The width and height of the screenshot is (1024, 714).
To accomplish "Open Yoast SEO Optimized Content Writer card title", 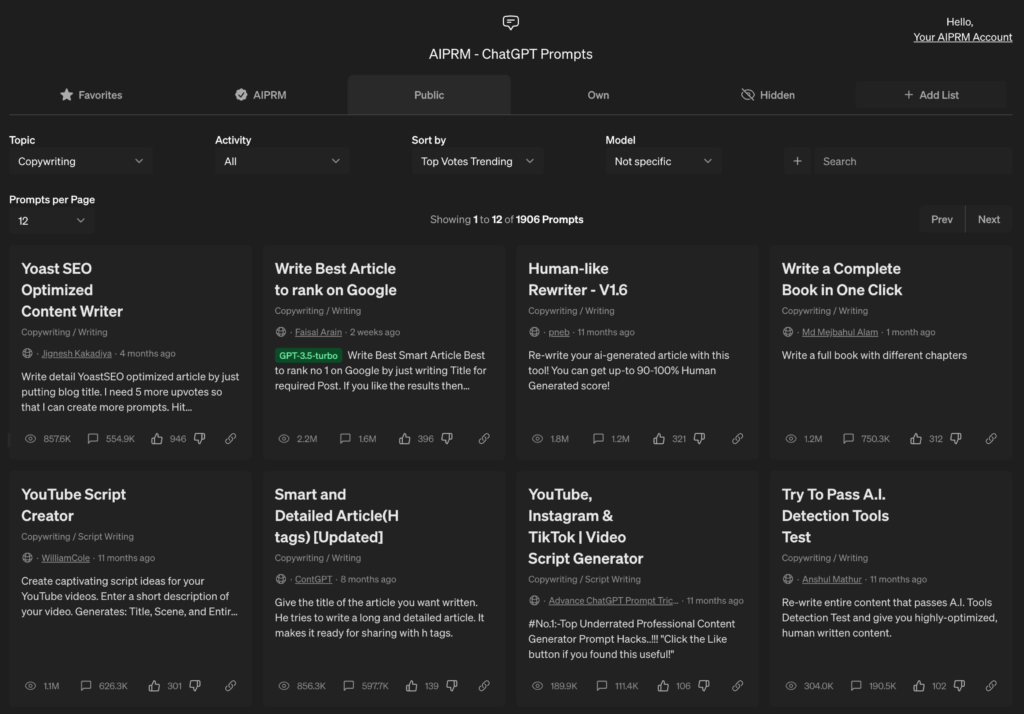I will (x=72, y=290).
